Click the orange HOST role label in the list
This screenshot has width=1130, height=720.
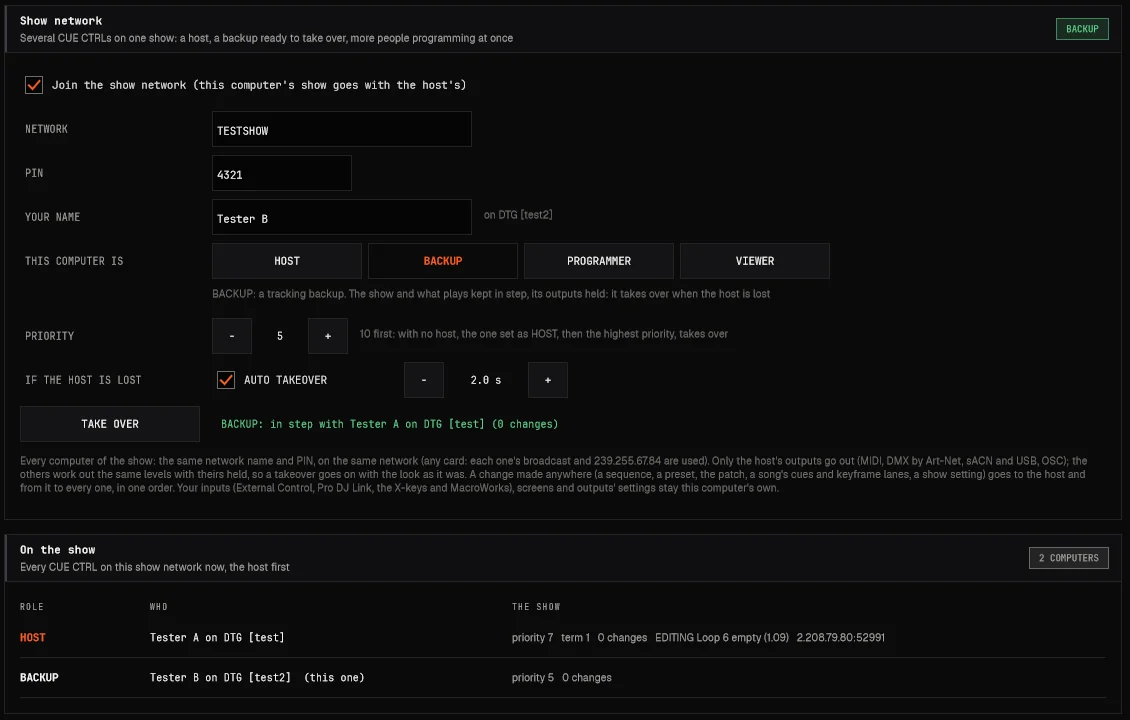pos(32,638)
